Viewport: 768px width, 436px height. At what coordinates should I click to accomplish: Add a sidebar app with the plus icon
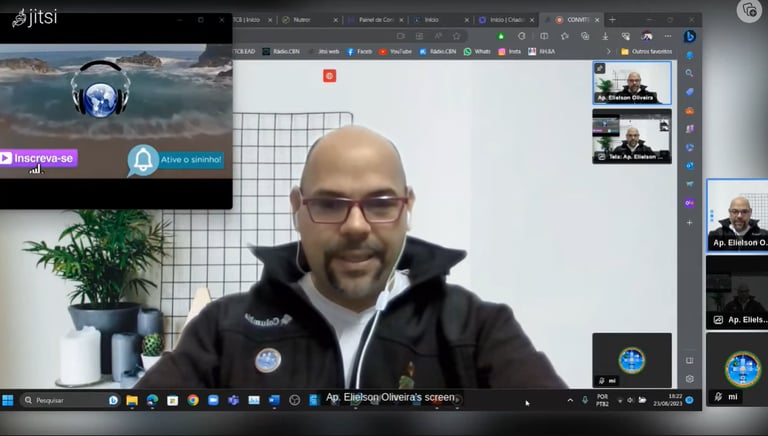(x=690, y=222)
